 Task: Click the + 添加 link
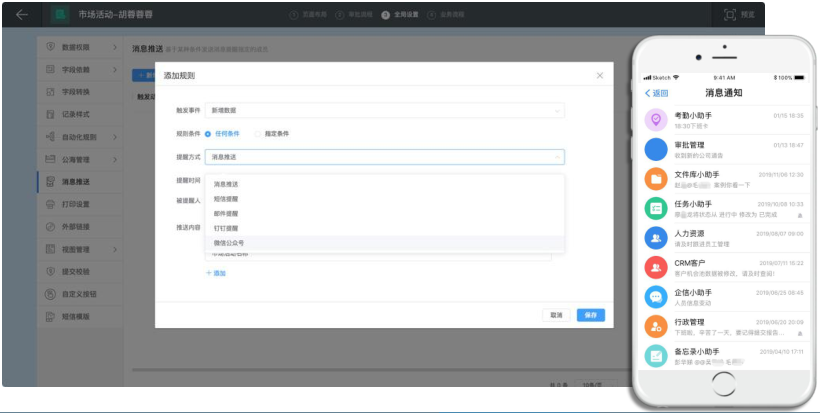pos(216,273)
